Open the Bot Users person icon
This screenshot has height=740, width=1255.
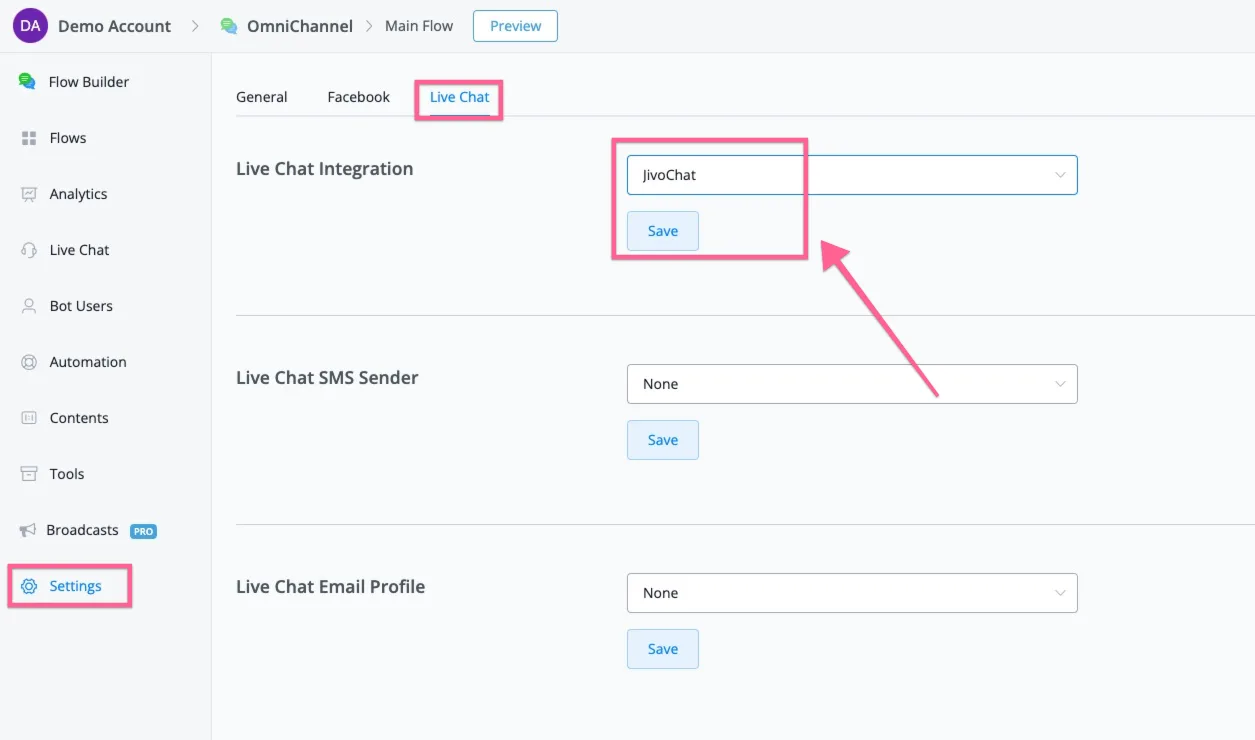coord(29,306)
